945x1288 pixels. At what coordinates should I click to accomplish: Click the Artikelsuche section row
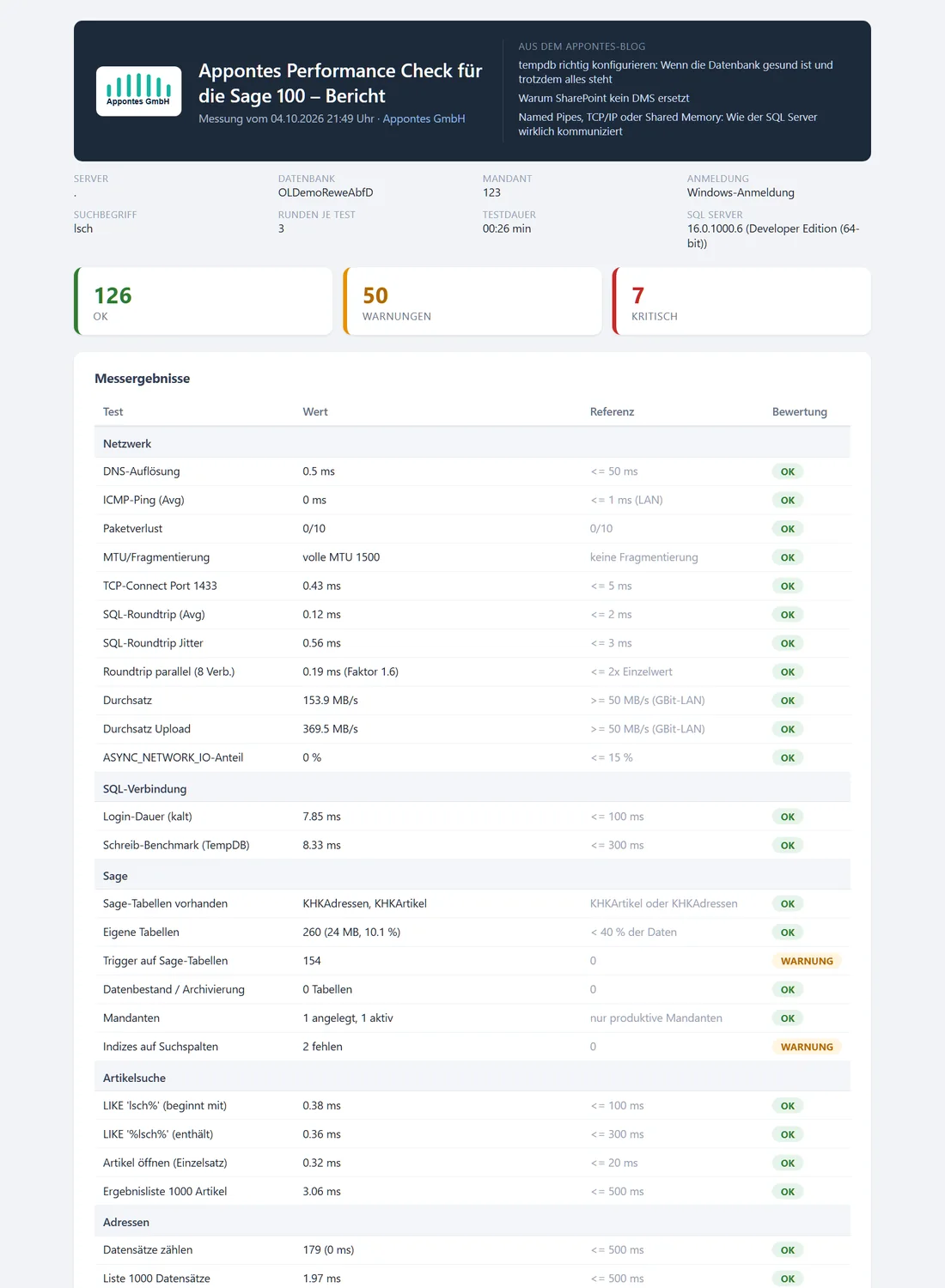[472, 1078]
